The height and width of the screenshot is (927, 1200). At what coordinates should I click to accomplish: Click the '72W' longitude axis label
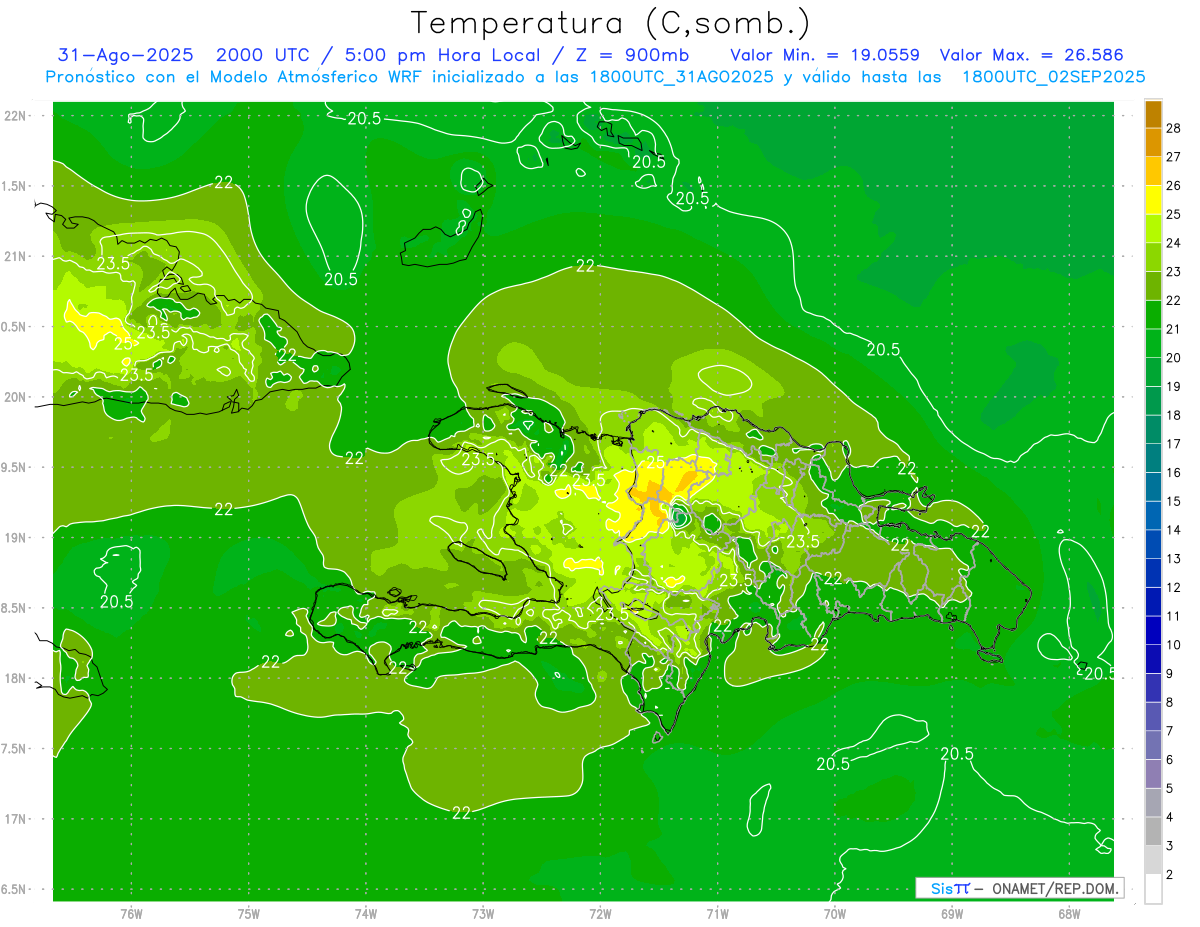[x=600, y=914]
